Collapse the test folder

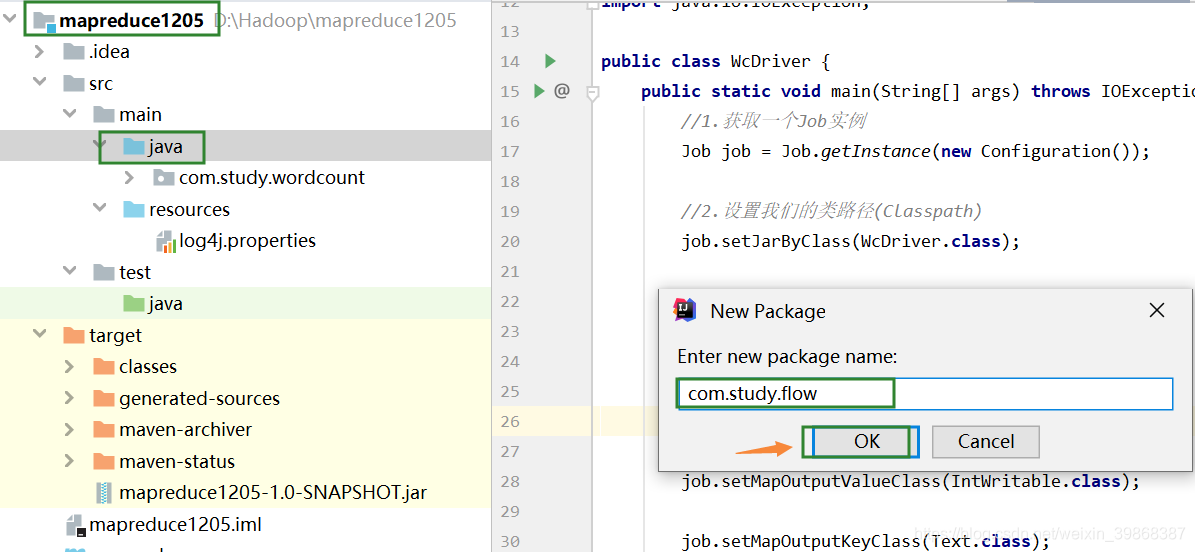[69, 272]
